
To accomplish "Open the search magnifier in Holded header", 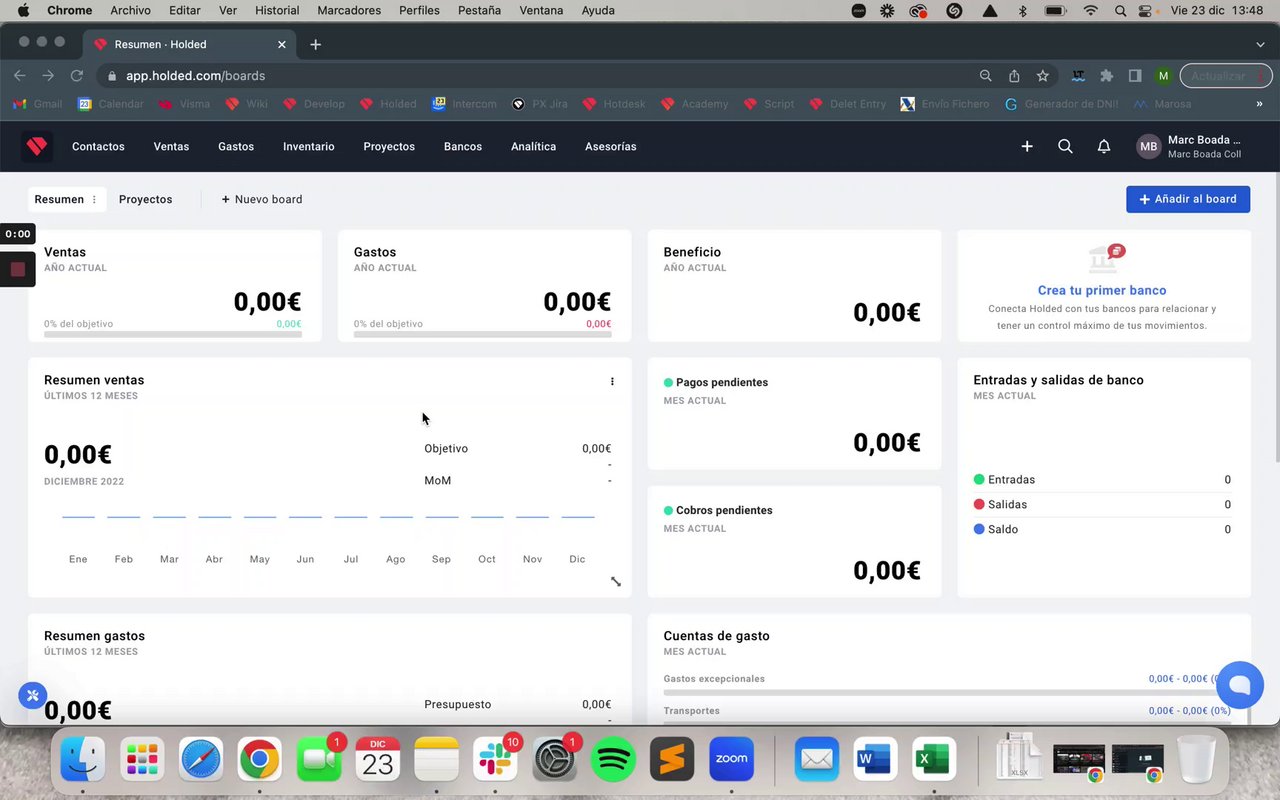I will click(x=1065, y=147).
